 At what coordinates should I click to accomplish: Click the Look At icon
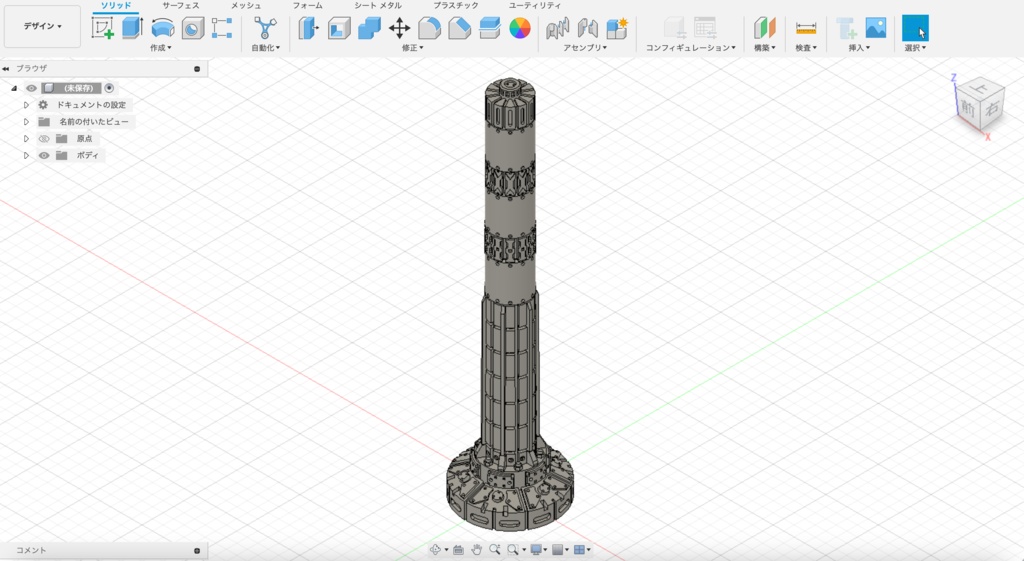(x=458, y=550)
